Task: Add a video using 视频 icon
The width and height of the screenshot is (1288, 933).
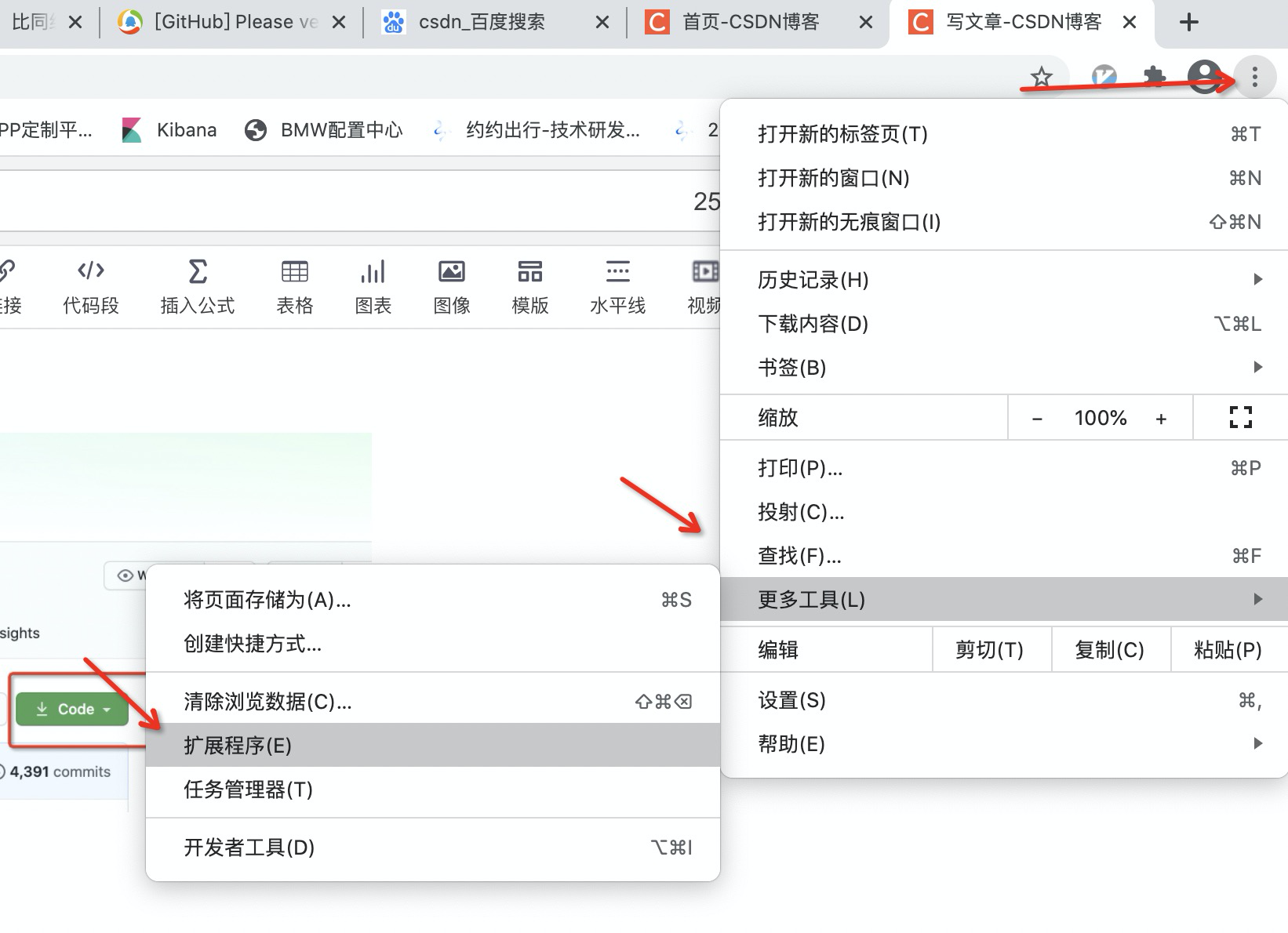Action: pyautogui.click(x=704, y=286)
